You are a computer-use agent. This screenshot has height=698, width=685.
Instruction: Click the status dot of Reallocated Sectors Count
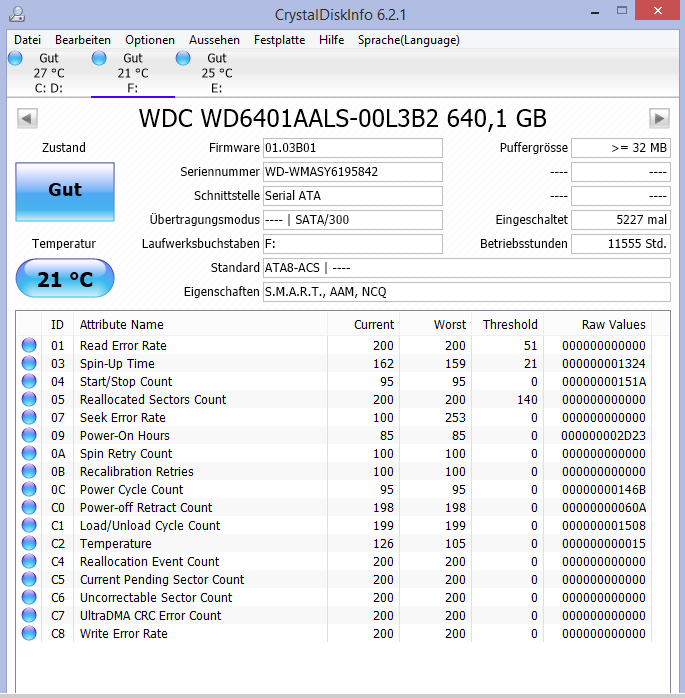pyautogui.click(x=29, y=399)
